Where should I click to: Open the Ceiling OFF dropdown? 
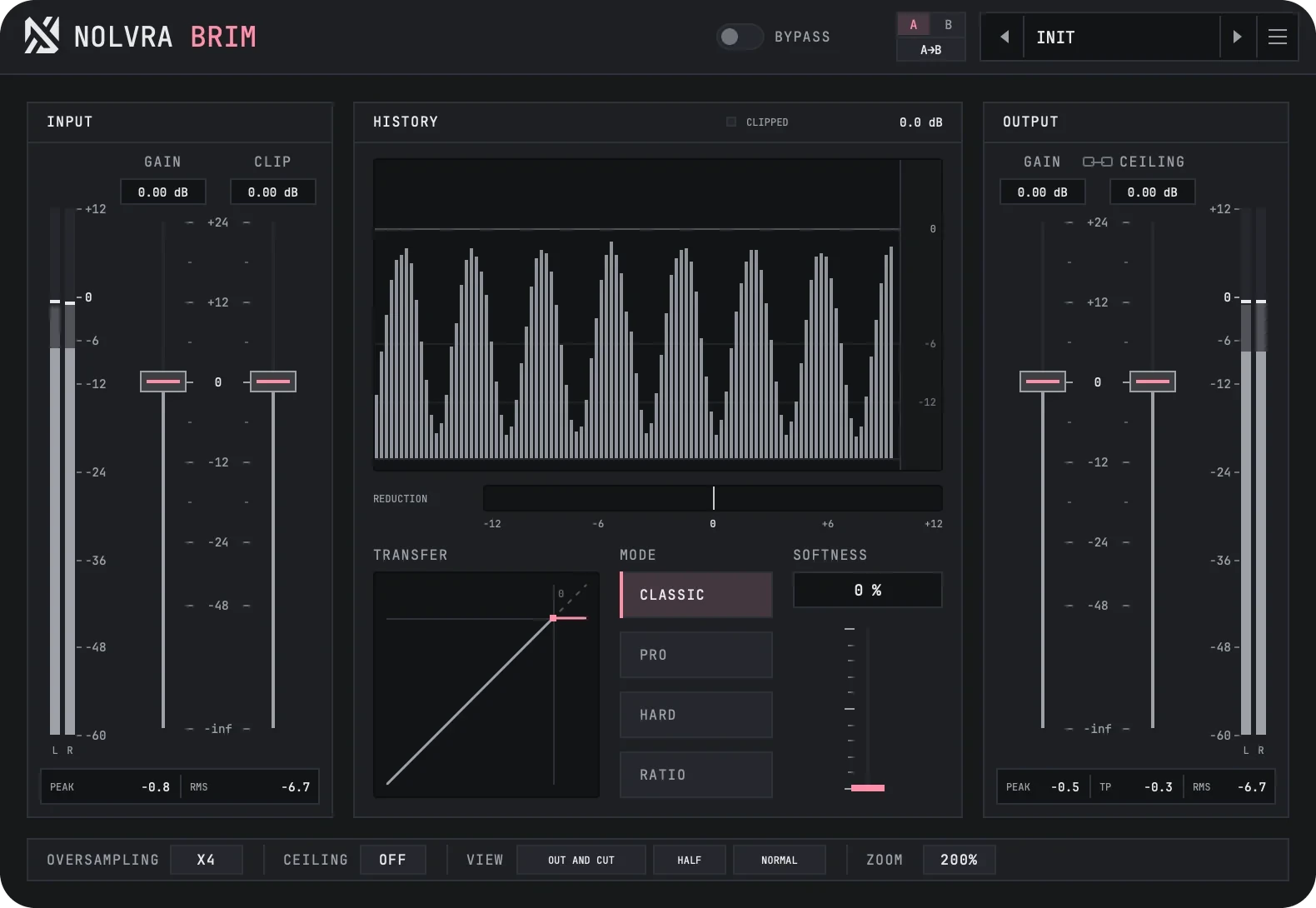coord(393,860)
